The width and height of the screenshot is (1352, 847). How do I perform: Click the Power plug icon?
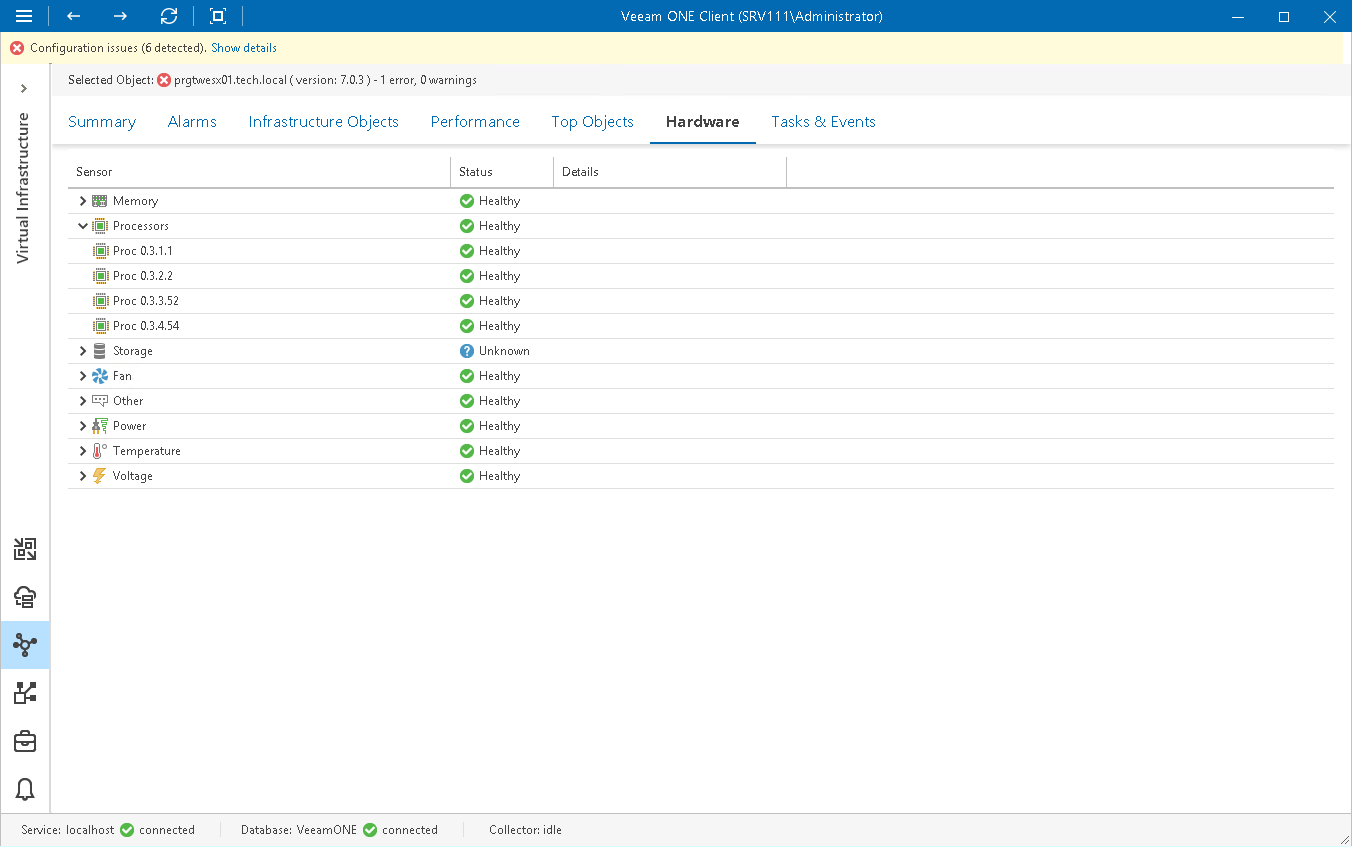tap(100, 426)
